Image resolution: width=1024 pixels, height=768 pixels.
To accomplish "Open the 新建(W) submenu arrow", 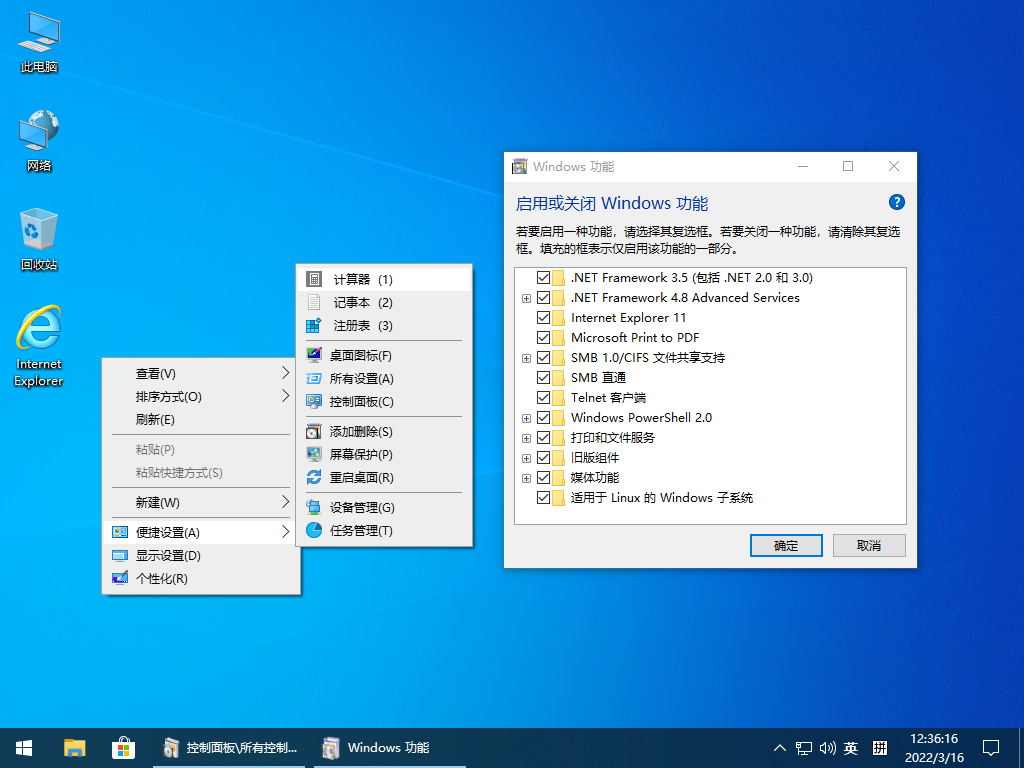I will tap(285, 502).
